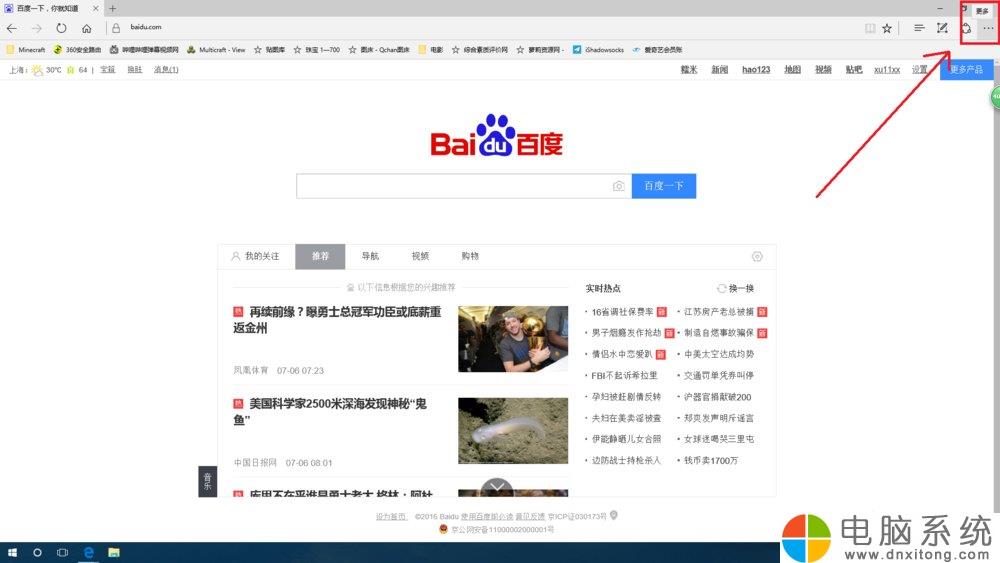
Task: Open reading view icon in address bar
Action: pyautogui.click(x=870, y=28)
